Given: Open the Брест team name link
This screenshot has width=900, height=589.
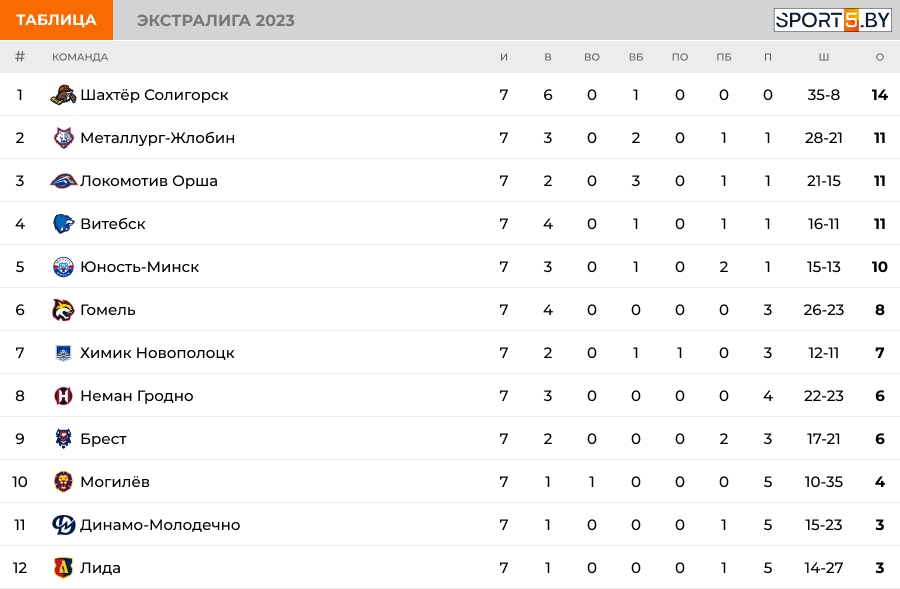Looking at the screenshot, I should 103,439.
